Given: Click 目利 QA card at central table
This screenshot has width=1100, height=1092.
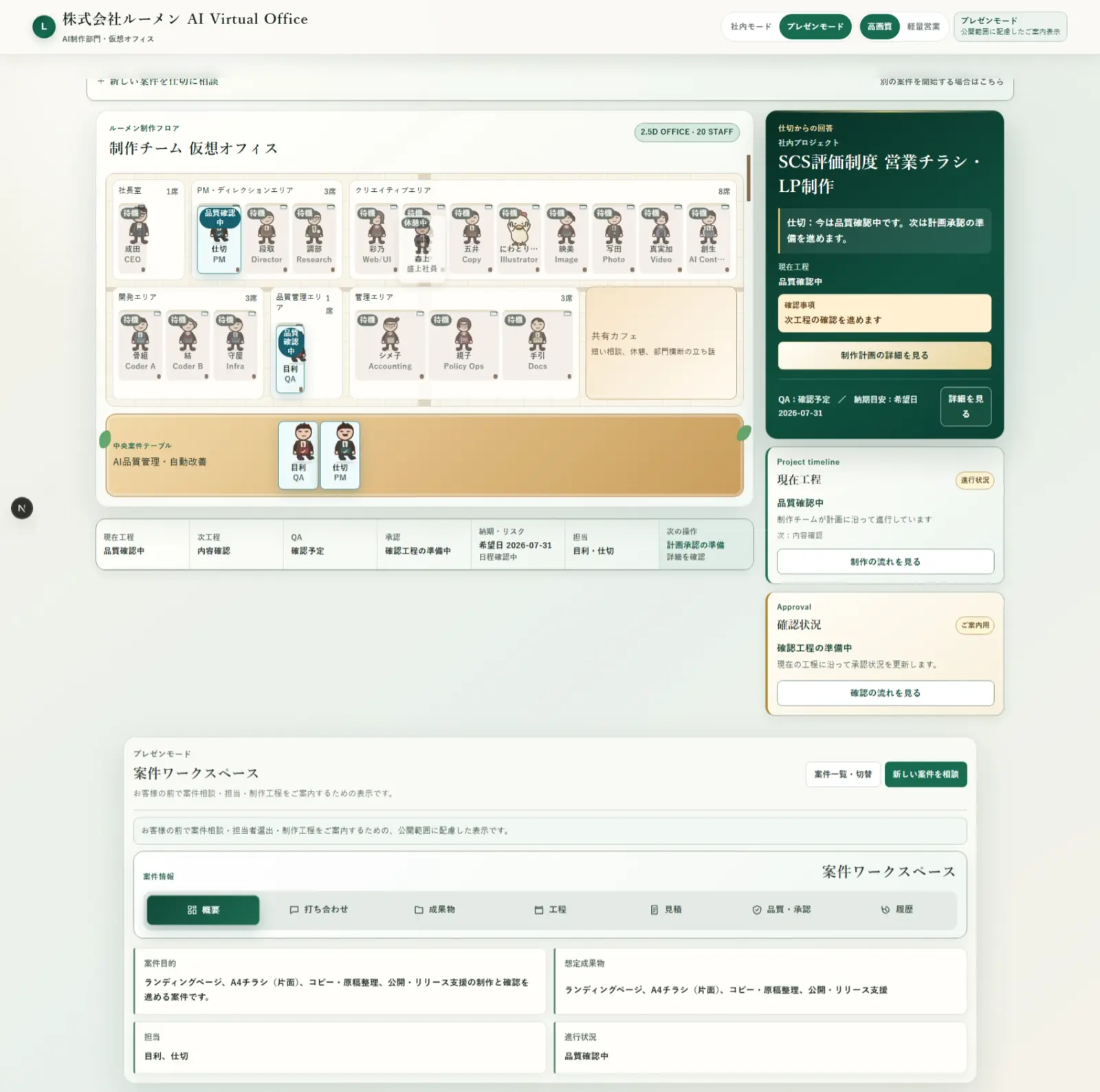Looking at the screenshot, I should 298,455.
